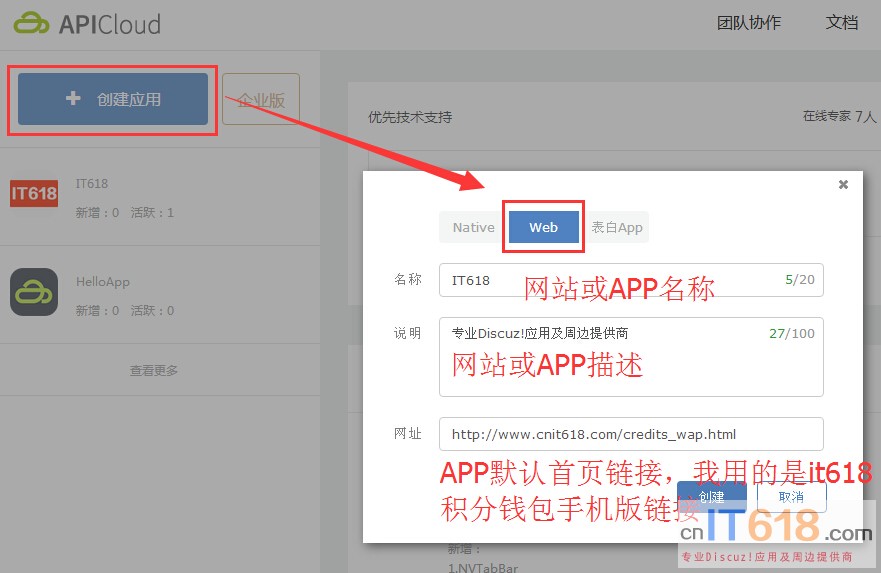Select the Web app type tab
Screen dimensions: 881x573
(x=543, y=227)
